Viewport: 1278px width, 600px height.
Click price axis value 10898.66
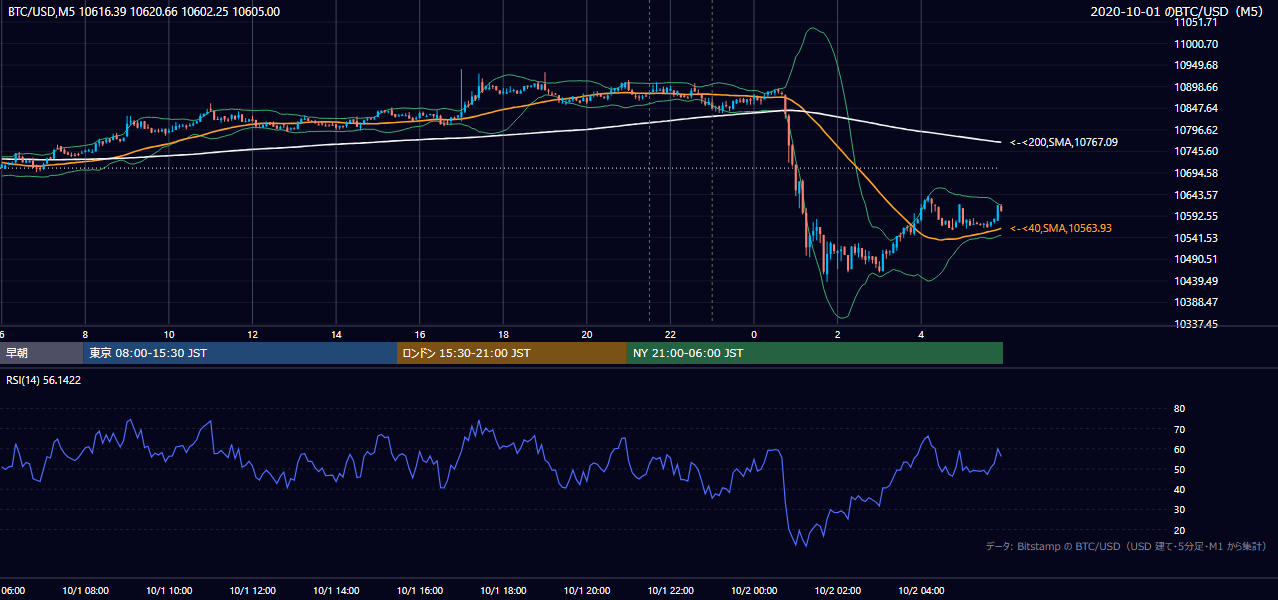[1197, 87]
